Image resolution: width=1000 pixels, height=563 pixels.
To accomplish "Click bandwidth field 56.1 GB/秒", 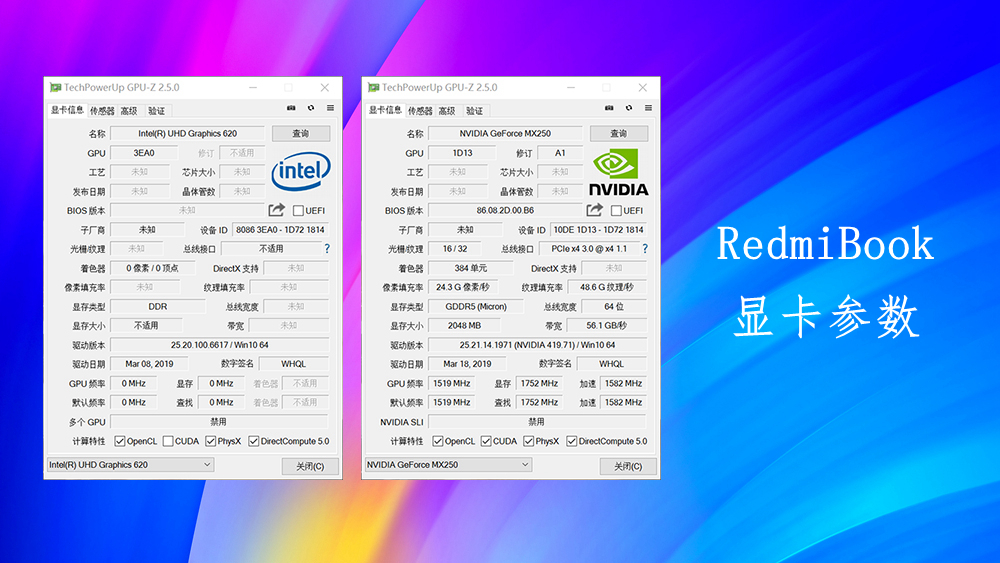I will click(607, 326).
